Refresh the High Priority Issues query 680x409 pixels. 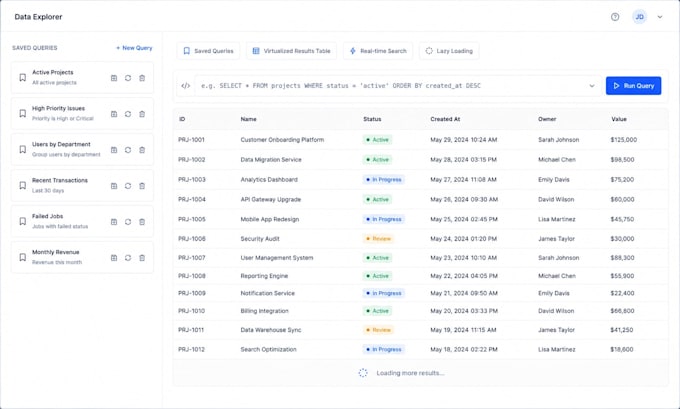128,114
